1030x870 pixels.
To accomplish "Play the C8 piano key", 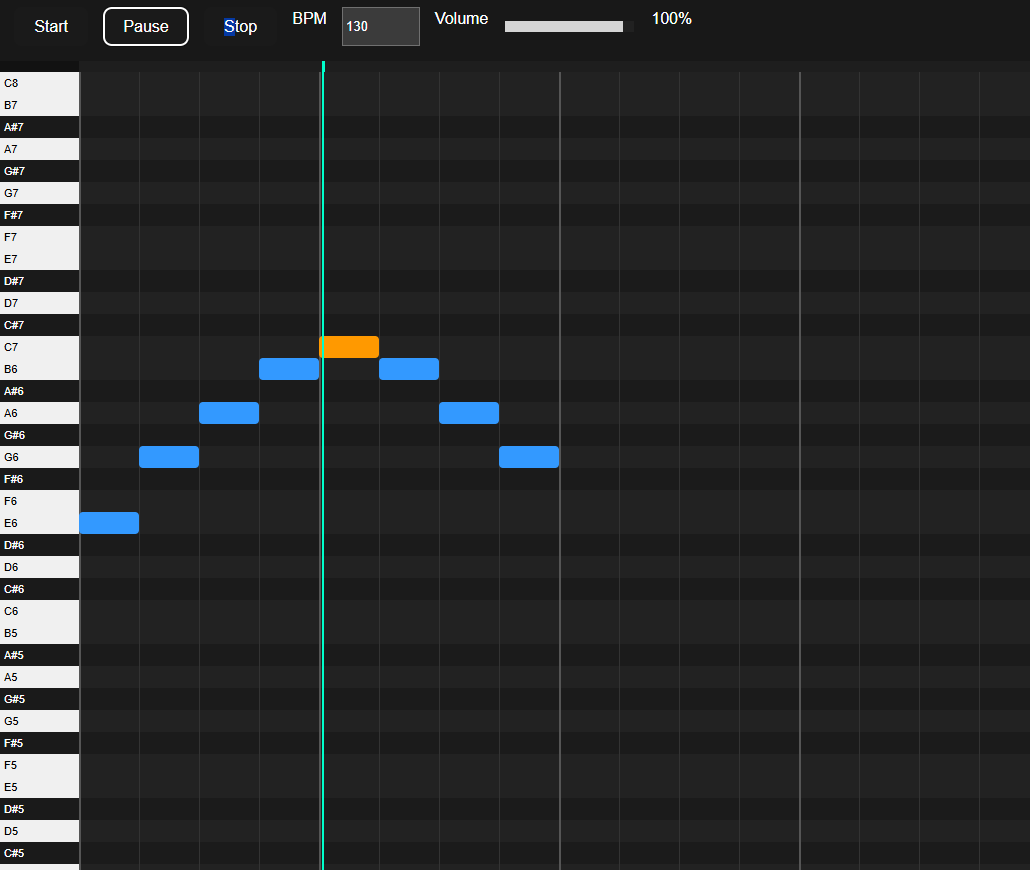I will [39, 83].
